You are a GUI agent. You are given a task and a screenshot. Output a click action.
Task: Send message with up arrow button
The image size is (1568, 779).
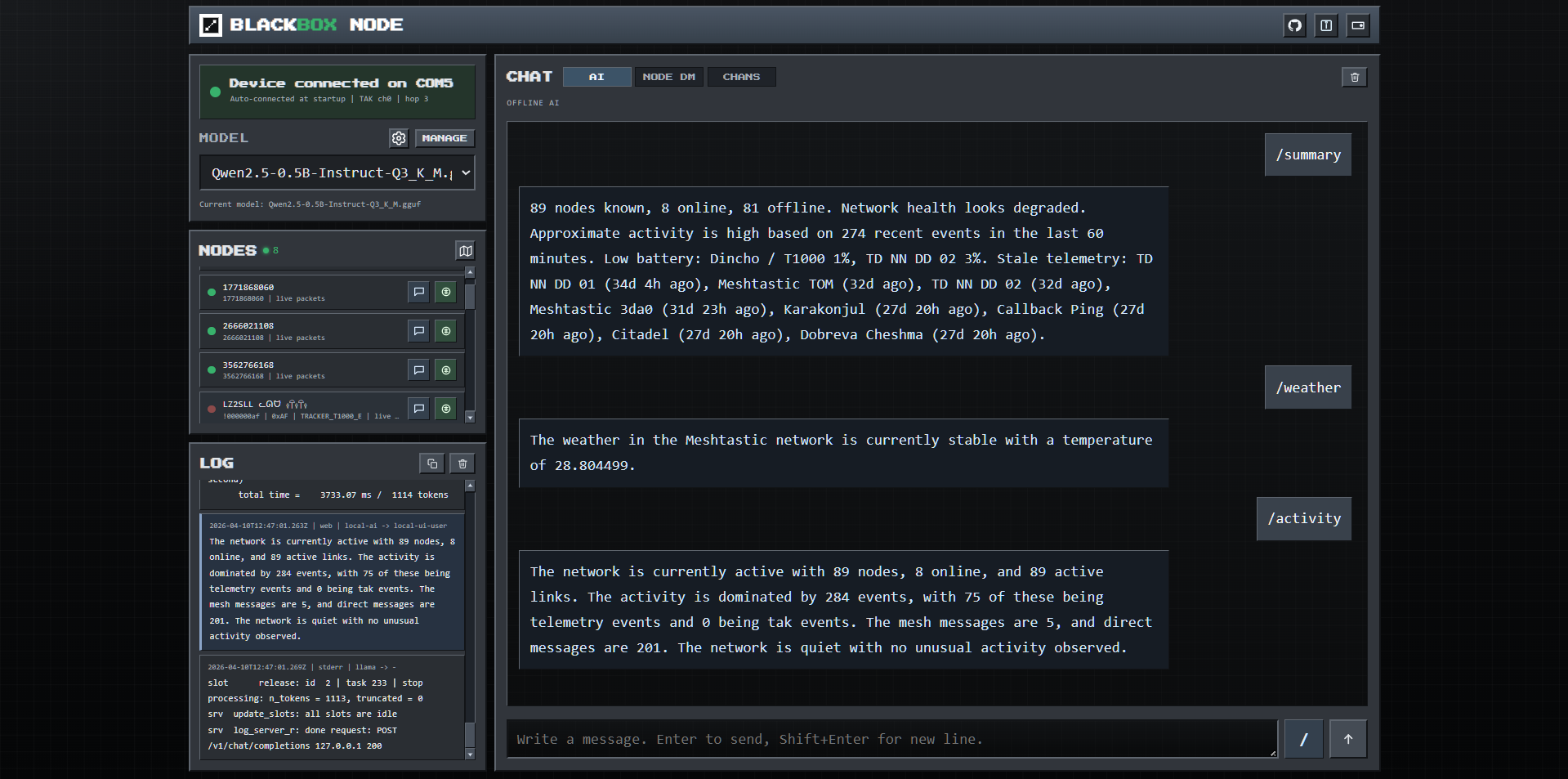(x=1348, y=739)
